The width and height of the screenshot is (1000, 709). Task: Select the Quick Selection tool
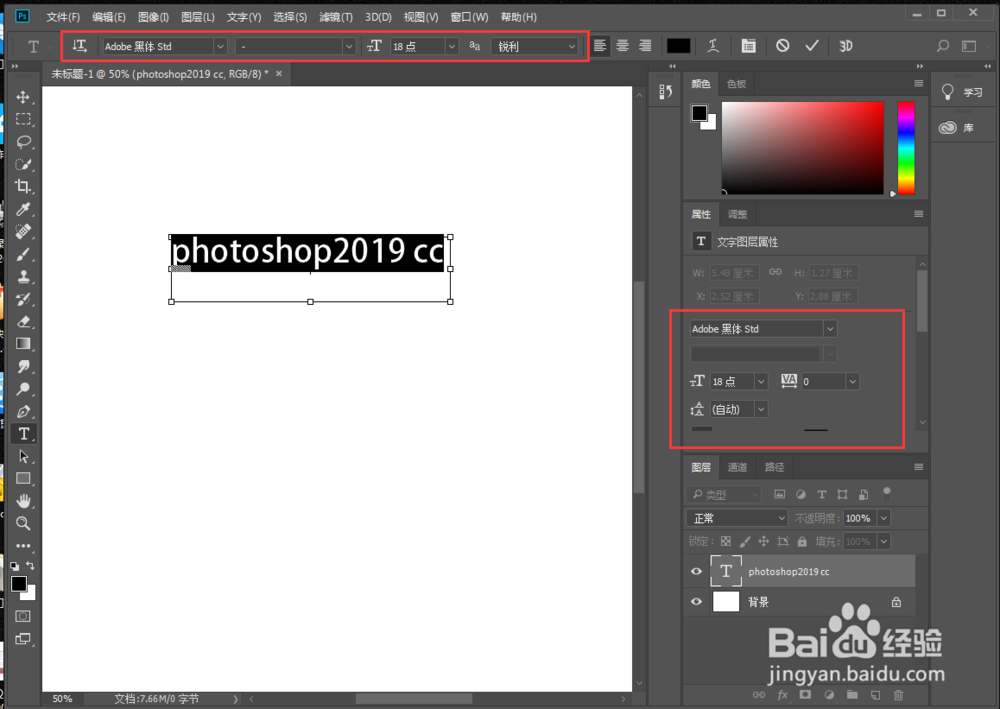click(23, 164)
